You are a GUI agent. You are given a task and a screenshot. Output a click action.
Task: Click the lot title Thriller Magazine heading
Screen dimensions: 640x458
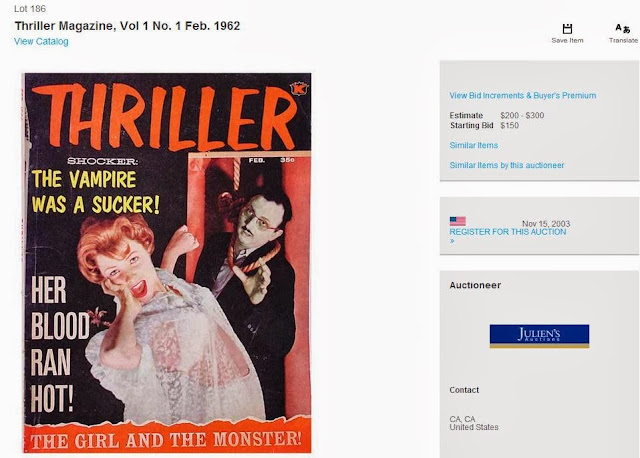127,26
